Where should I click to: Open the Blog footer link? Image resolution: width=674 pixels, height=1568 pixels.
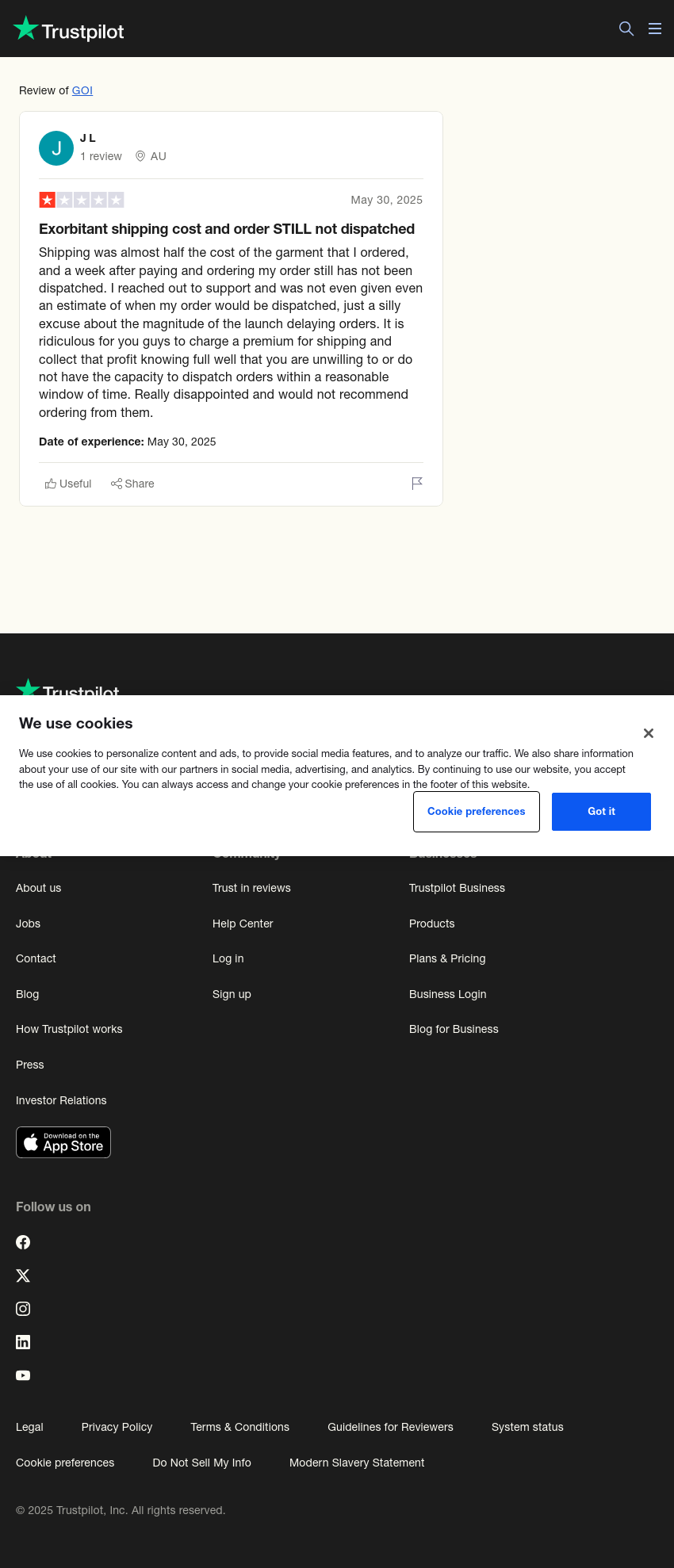[x=27, y=994]
